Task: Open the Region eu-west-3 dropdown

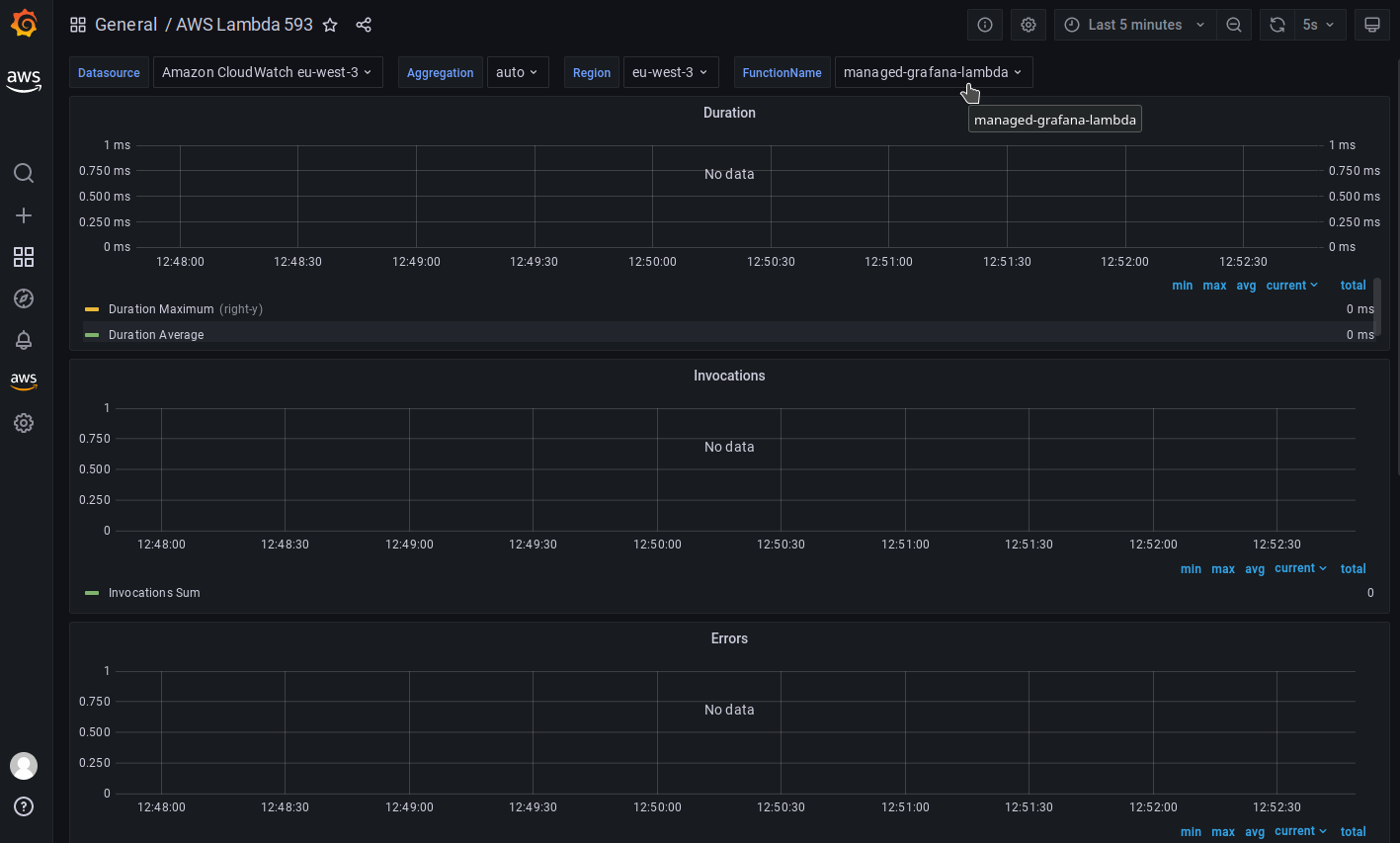Action: coord(671,72)
